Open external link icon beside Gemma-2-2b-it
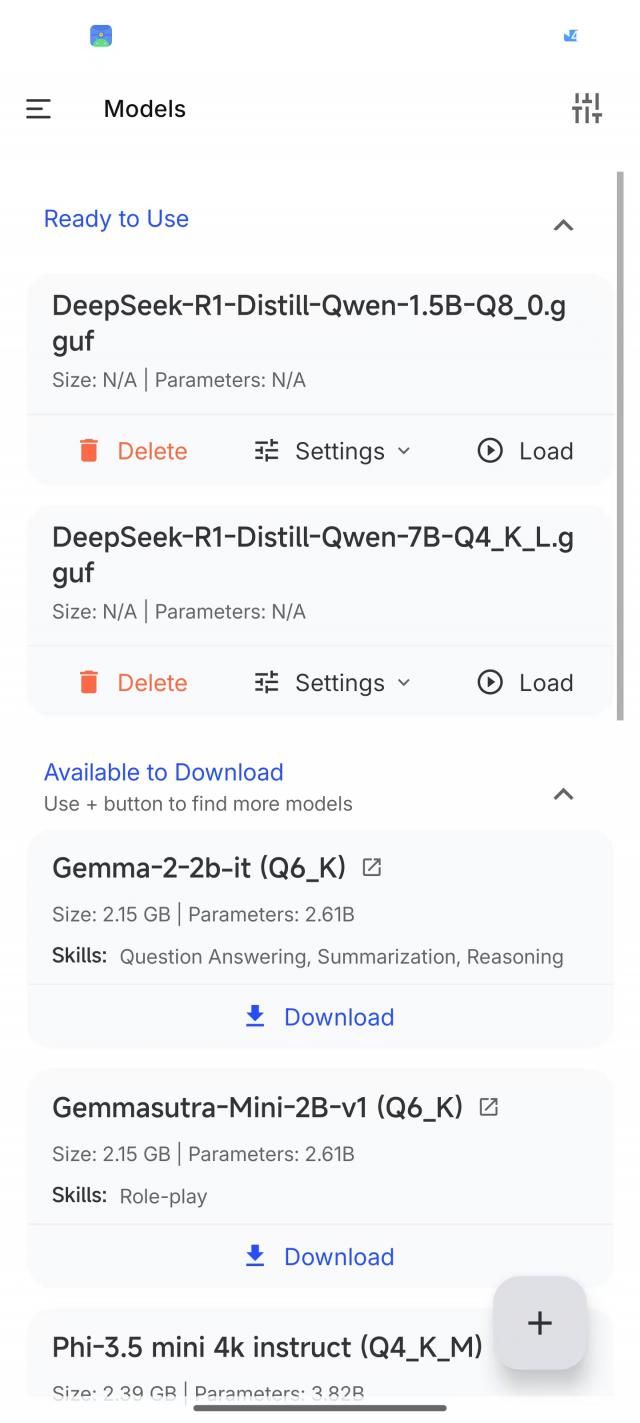 coord(372,868)
